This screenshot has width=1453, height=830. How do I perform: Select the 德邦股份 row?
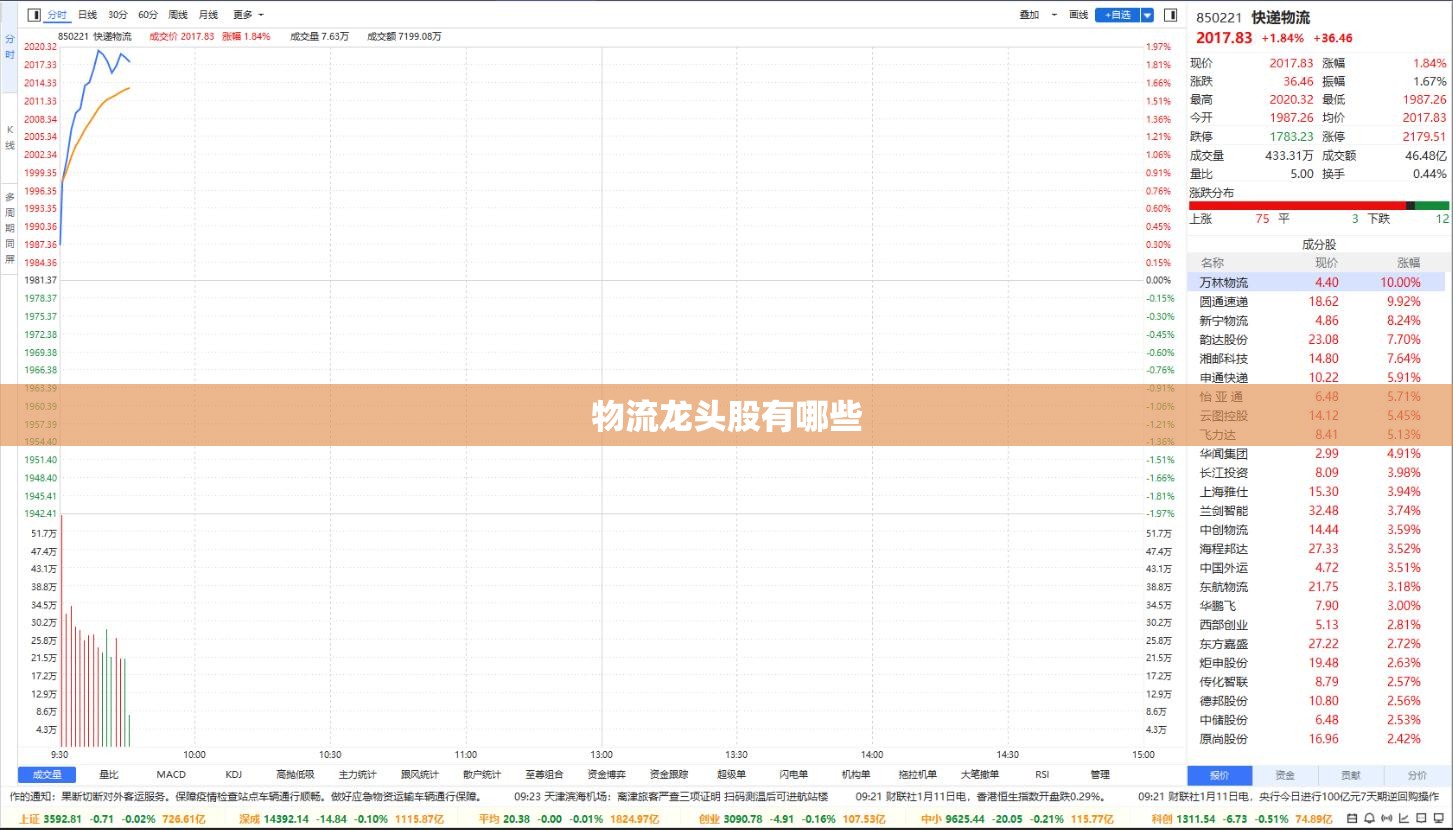[1316, 700]
